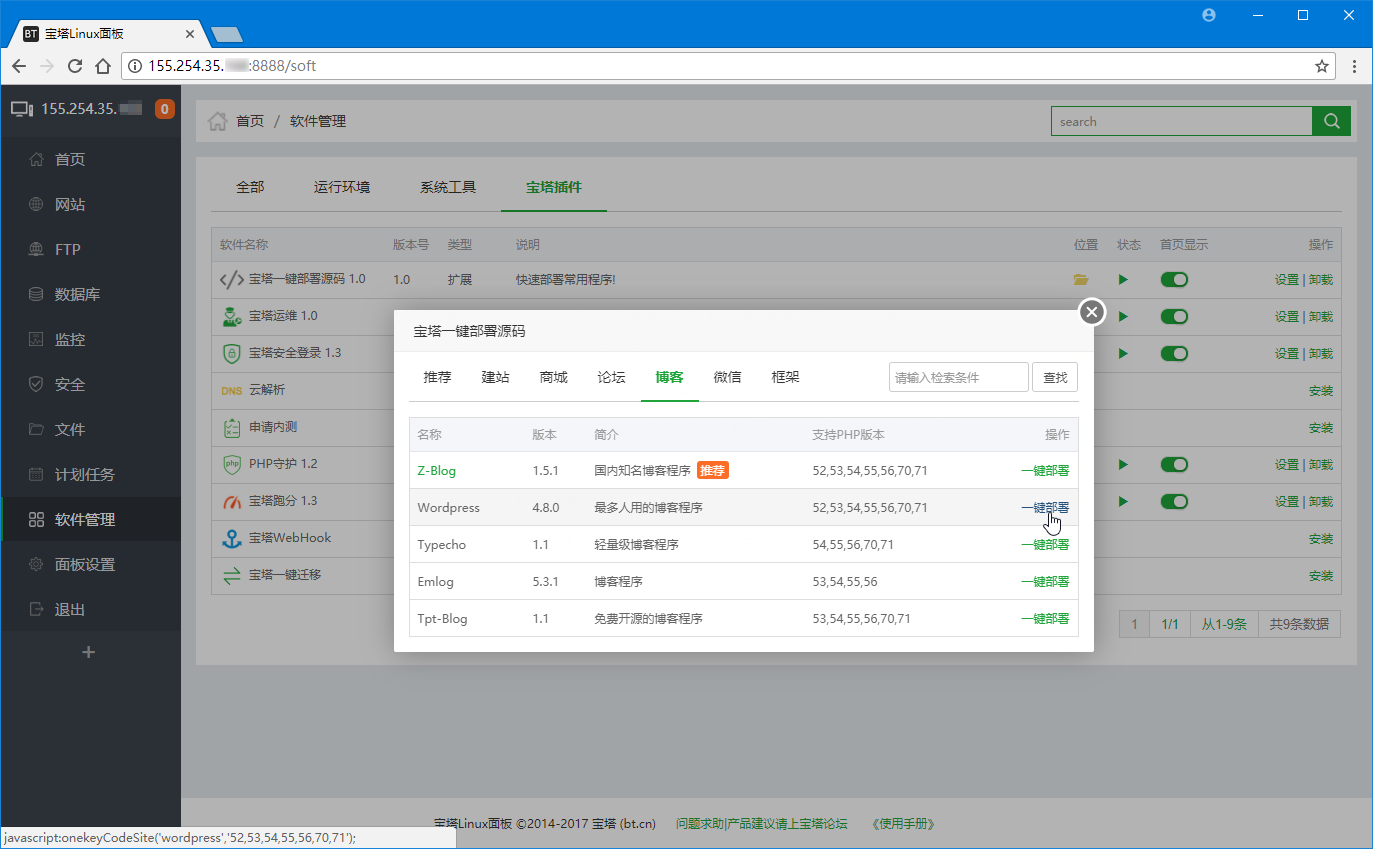The height and width of the screenshot is (849, 1373).
Task: Click the 首页 breadcrumb link
Action: [x=250, y=121]
